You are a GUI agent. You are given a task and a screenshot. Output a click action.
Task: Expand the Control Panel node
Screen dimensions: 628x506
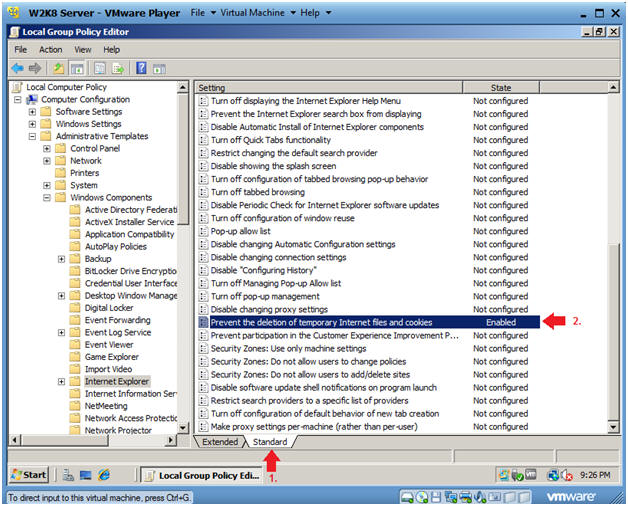(x=47, y=149)
